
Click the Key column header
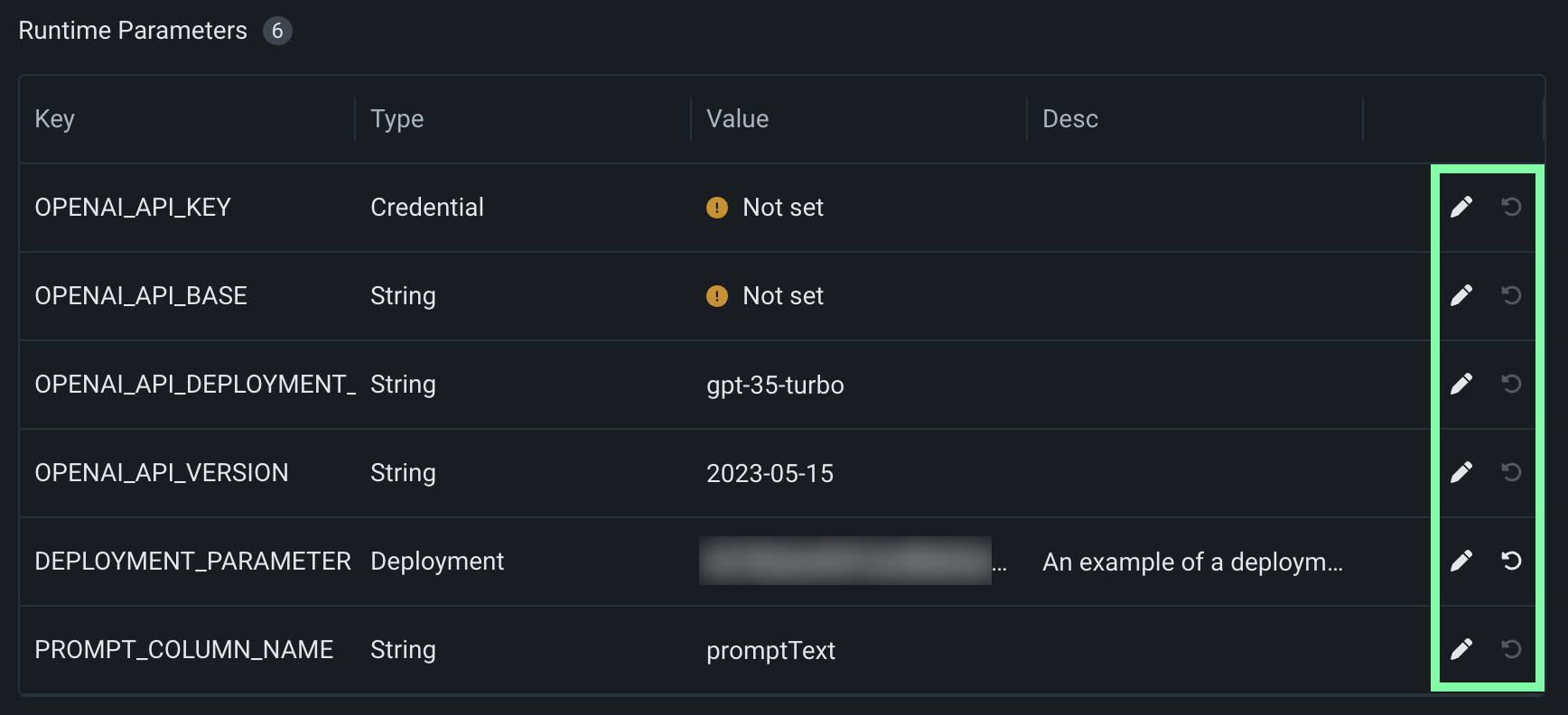pos(55,119)
